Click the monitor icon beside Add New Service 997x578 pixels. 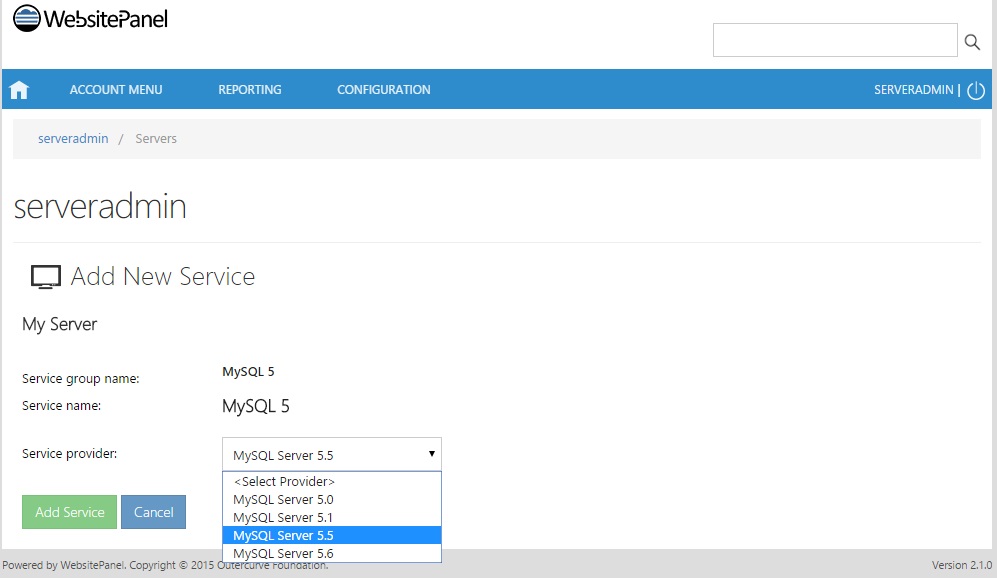[x=46, y=277]
